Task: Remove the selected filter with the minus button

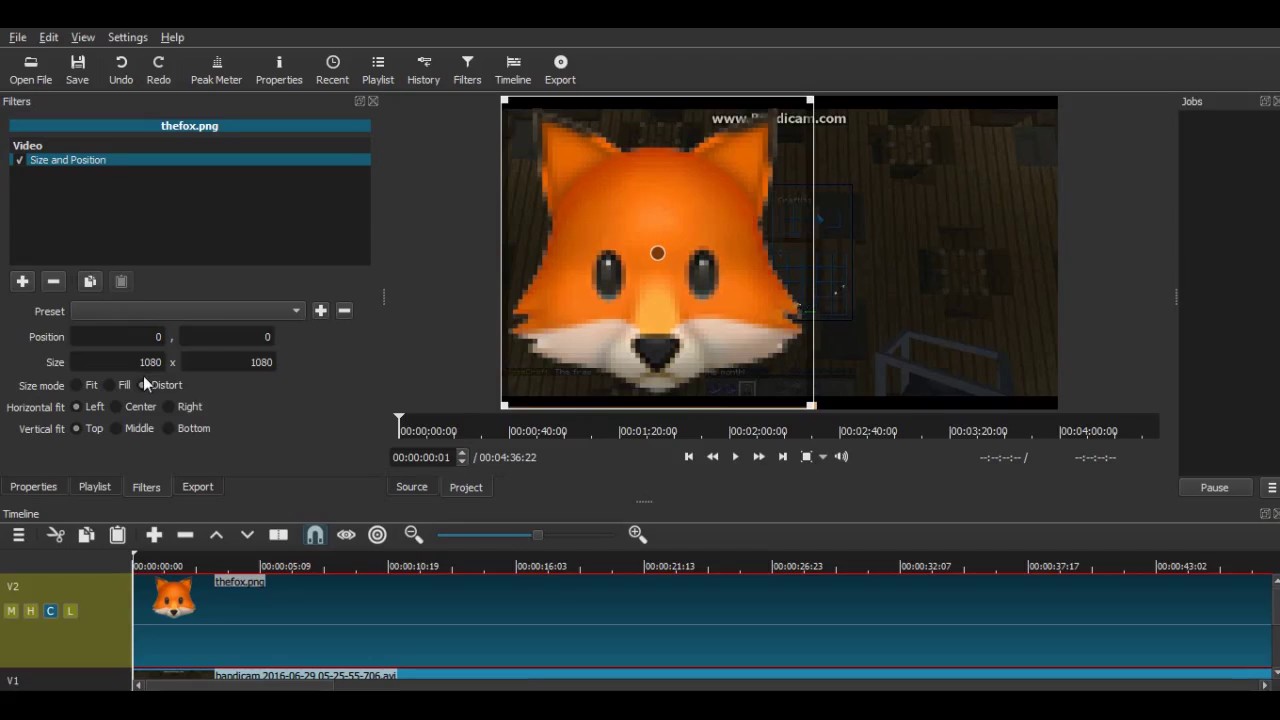Action: tap(54, 282)
